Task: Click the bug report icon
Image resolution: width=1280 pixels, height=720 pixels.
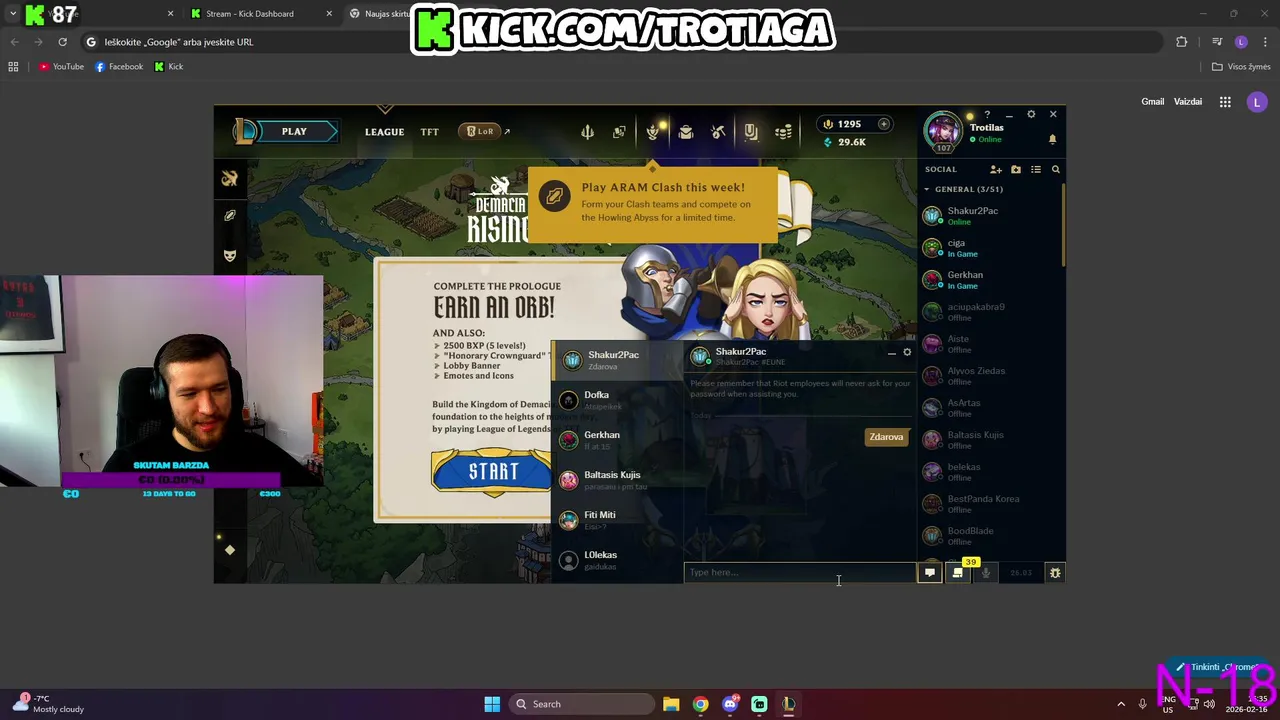Action: coord(1054,573)
